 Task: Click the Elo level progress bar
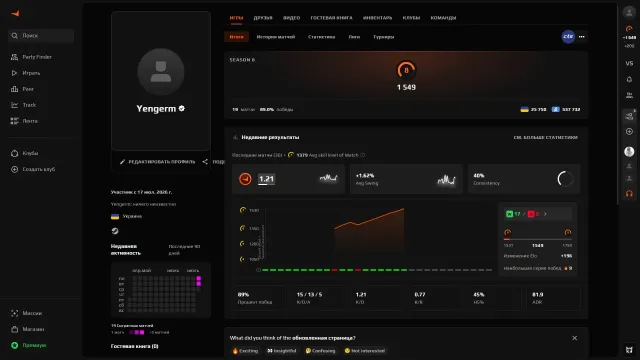[538, 239]
